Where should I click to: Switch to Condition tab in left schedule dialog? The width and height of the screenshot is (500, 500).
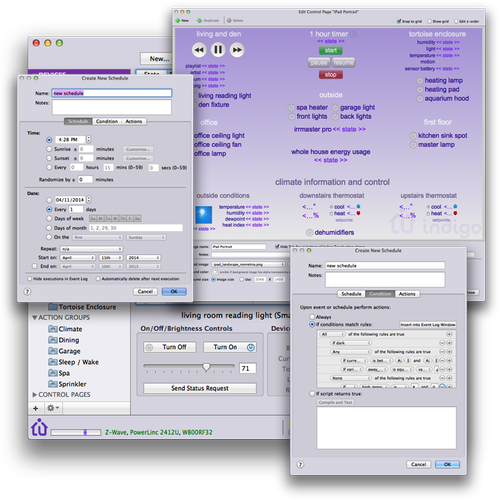[107, 121]
